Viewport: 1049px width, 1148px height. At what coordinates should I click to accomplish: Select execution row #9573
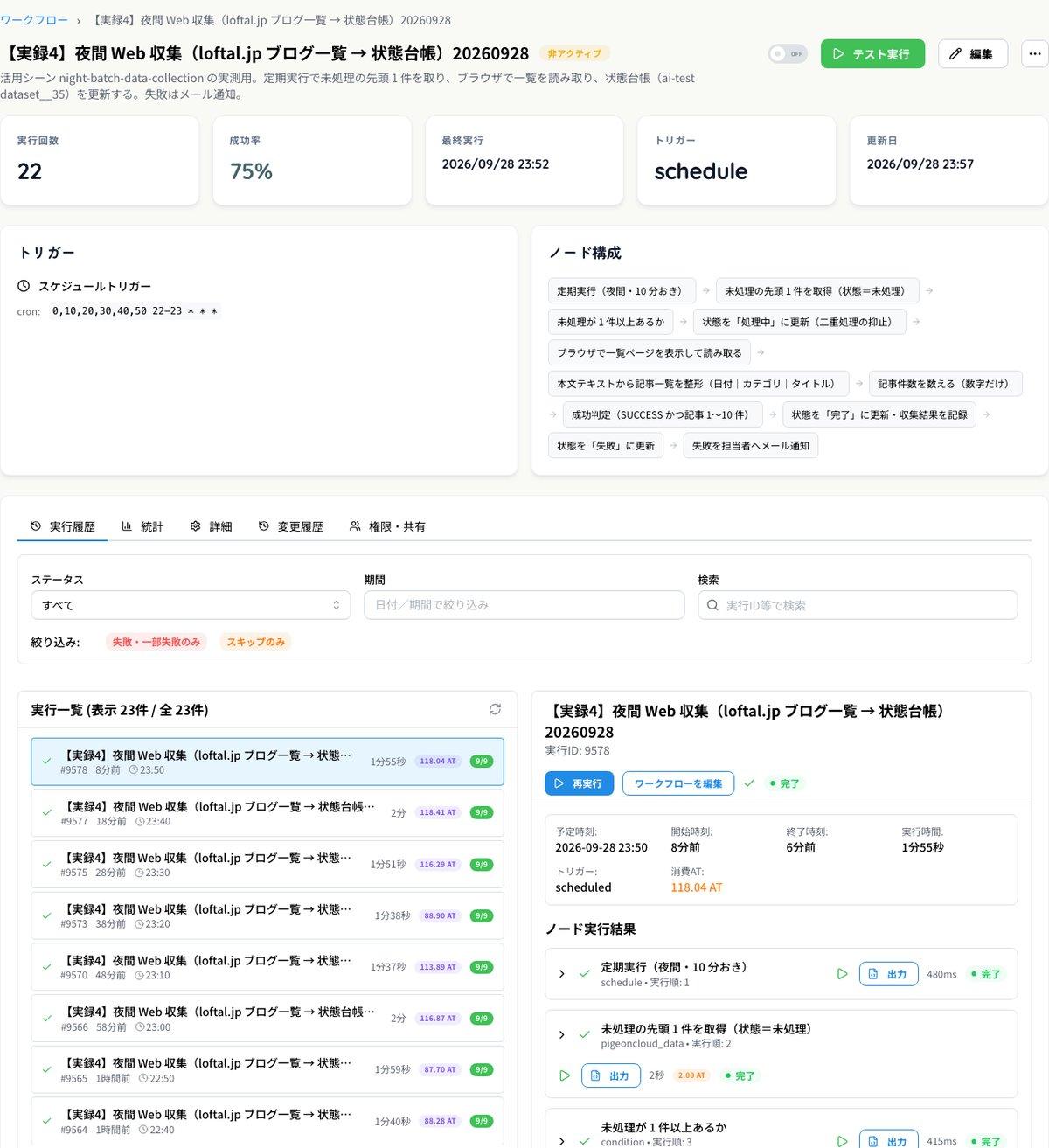[x=267, y=915]
